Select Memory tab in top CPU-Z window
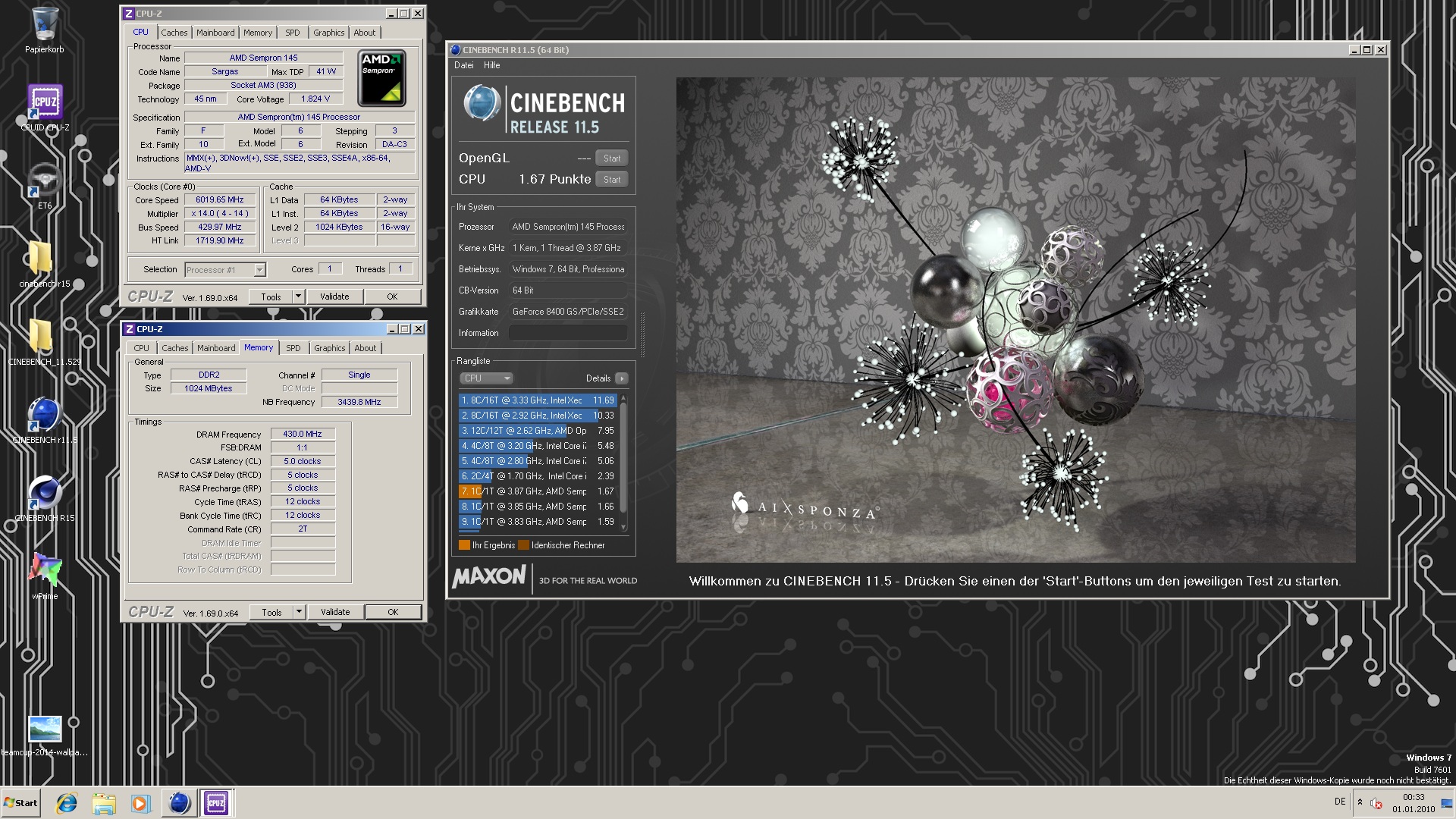Image resolution: width=1456 pixels, height=819 pixels. pyautogui.click(x=258, y=33)
